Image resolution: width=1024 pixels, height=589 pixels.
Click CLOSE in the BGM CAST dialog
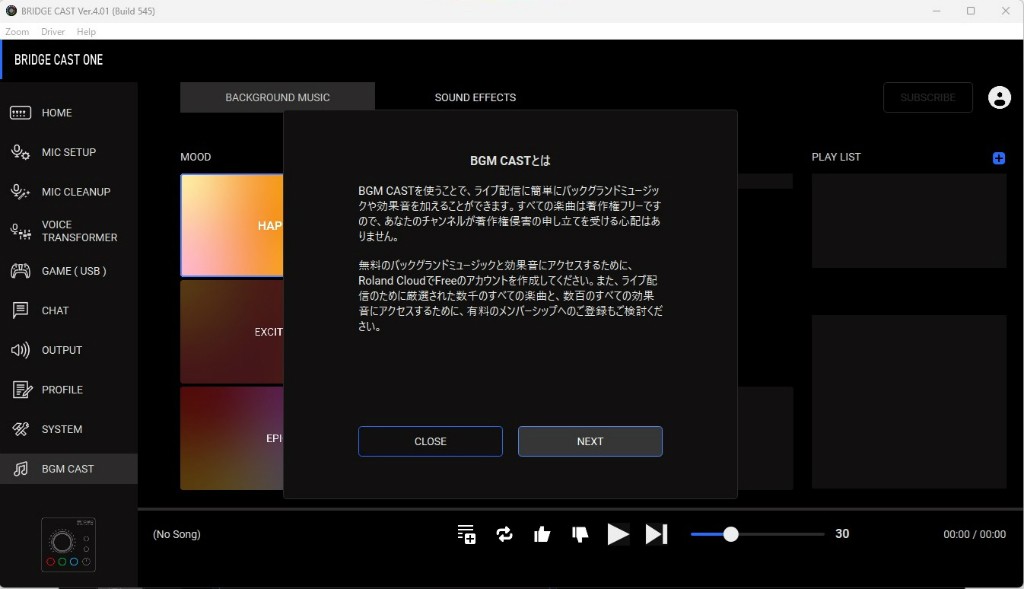tap(430, 441)
